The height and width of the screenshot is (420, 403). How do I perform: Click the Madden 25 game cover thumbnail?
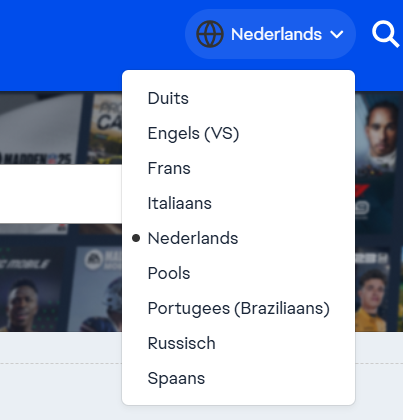[41, 129]
